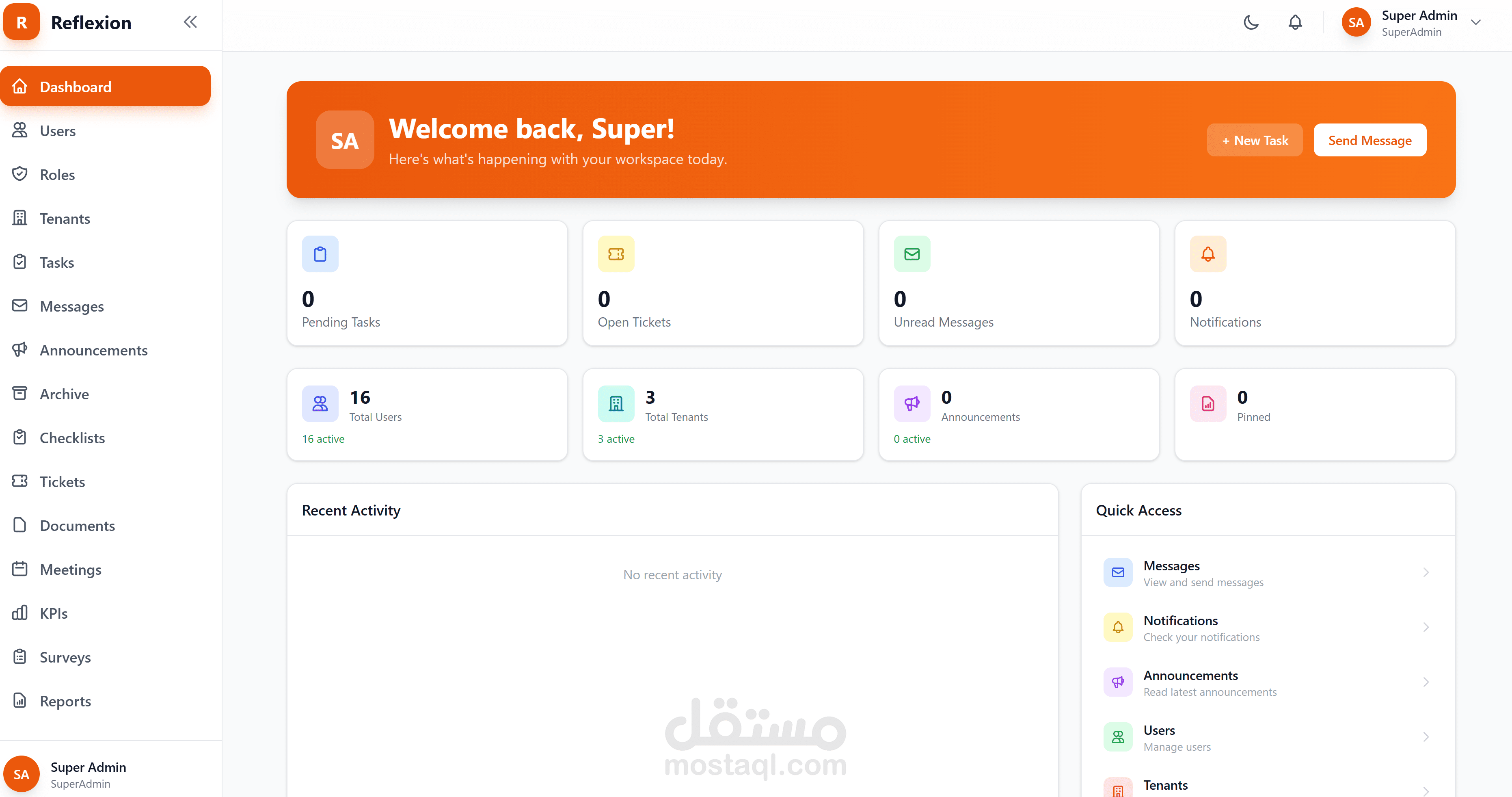Click the + New Task button
Image resolution: width=1512 pixels, height=797 pixels.
click(x=1254, y=141)
